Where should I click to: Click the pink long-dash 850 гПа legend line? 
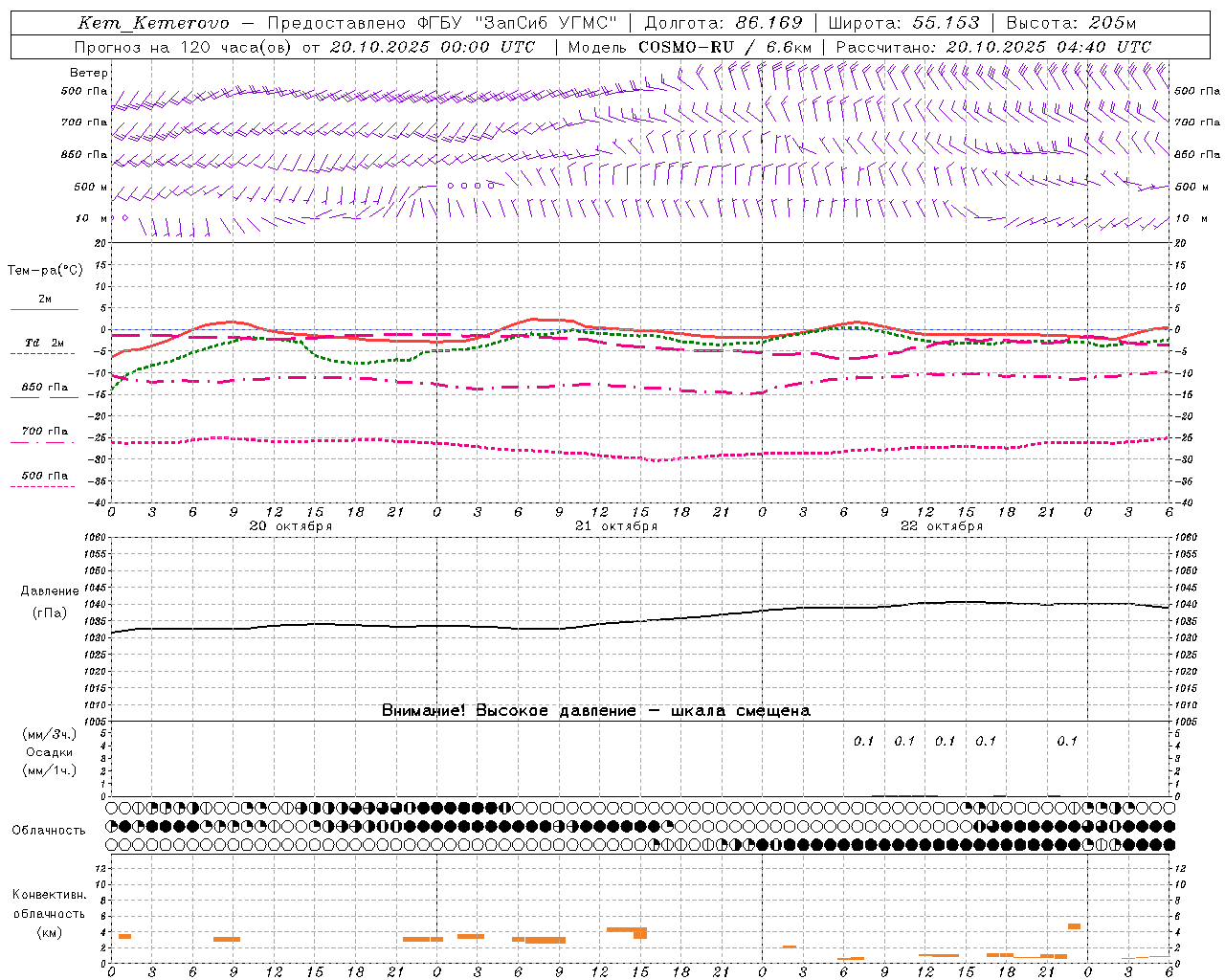coord(42,397)
